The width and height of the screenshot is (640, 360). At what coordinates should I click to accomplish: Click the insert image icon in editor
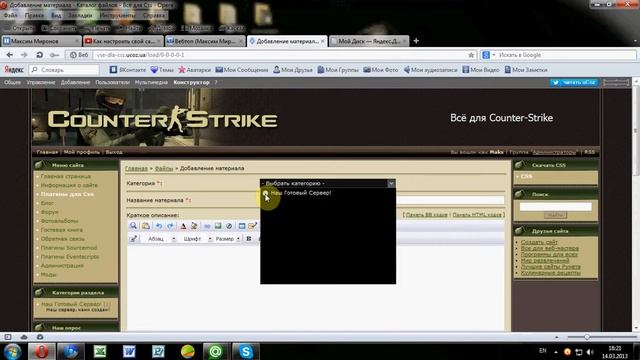click(x=218, y=226)
